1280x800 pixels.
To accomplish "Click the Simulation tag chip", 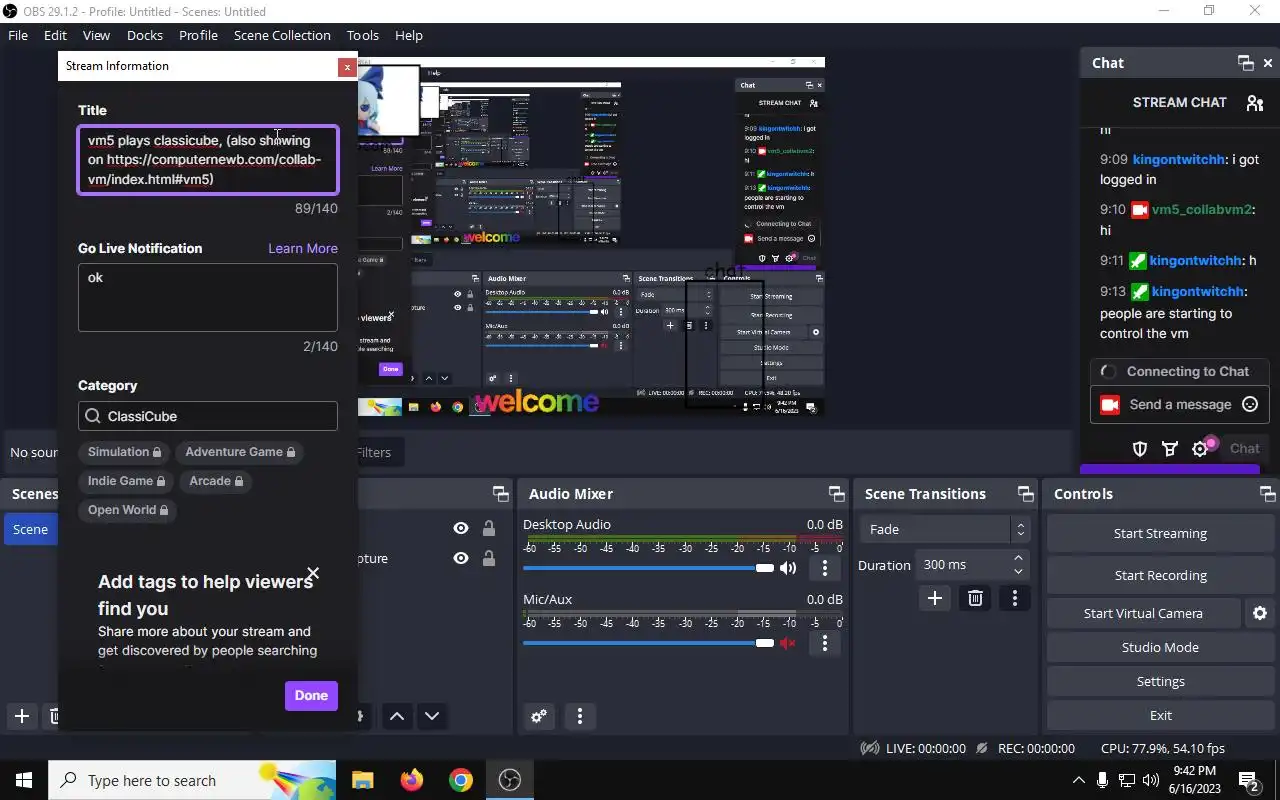I will point(124,452).
